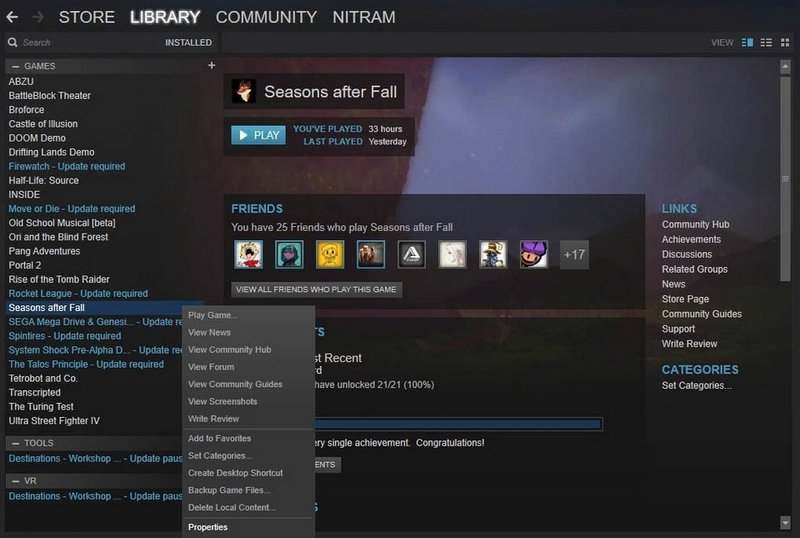The height and width of the screenshot is (538, 800).
Task: Open the COMMUNITY tab
Action: tap(266, 17)
